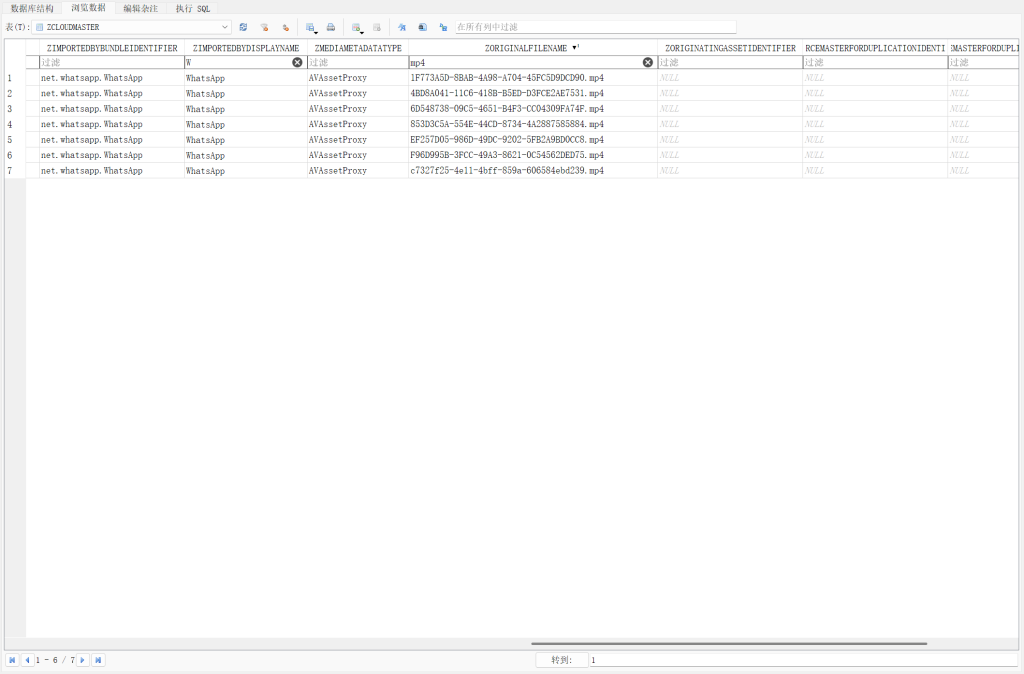Sort by ZMEDIAMETADATATYPE column header
The height and width of the screenshot is (674, 1024).
click(357, 48)
